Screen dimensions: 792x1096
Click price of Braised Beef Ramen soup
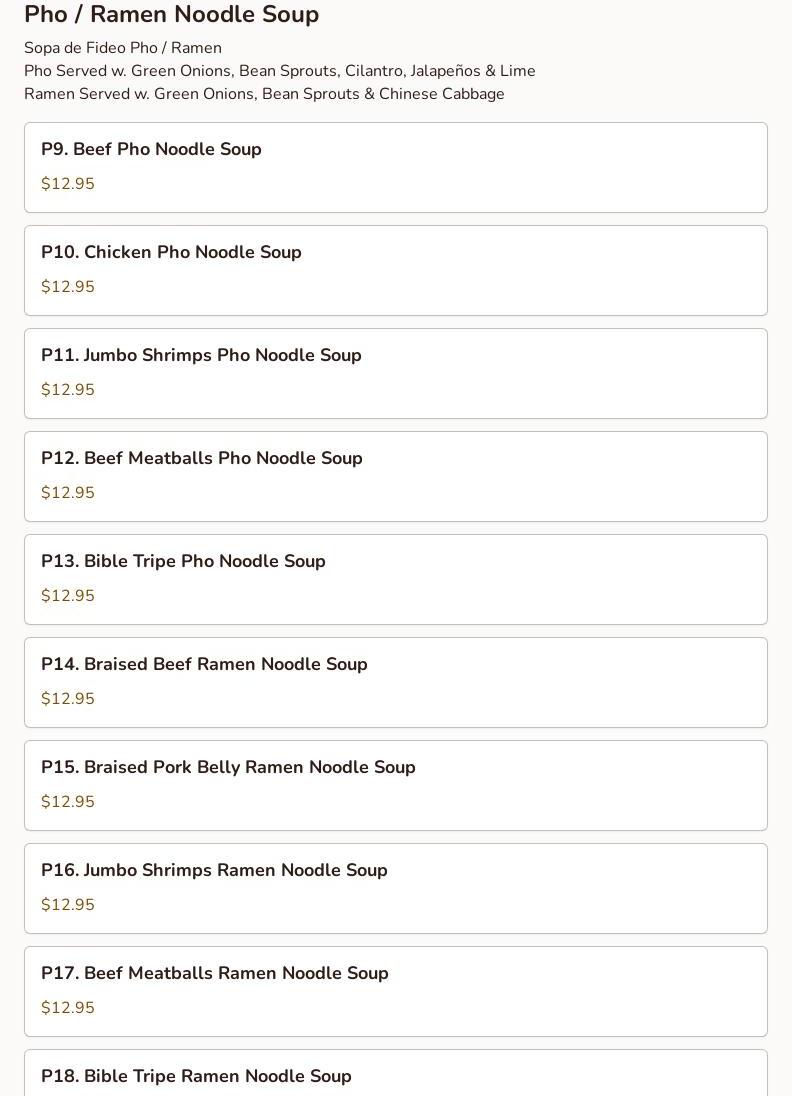point(68,698)
